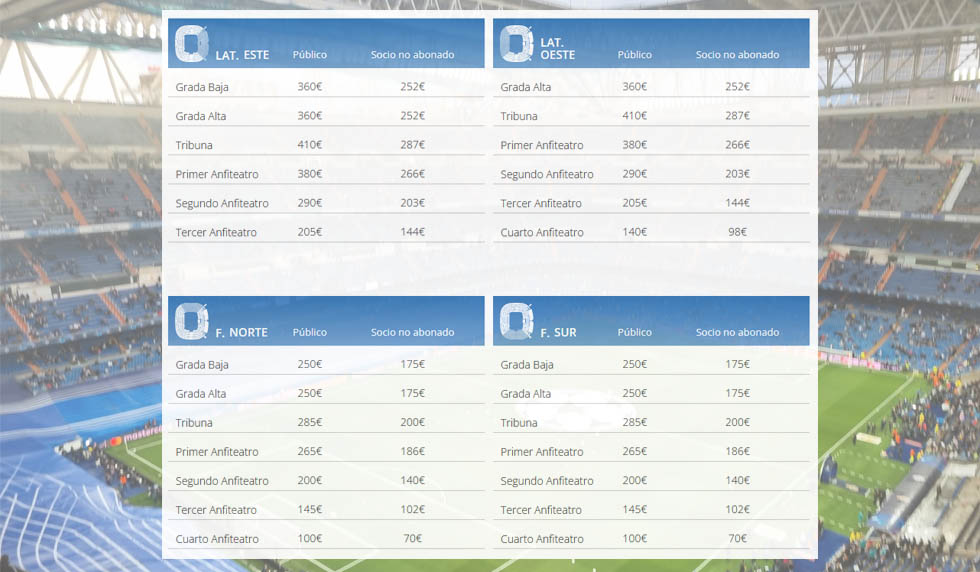Select Primer Anfiteatro label in F. SUR
The width and height of the screenshot is (980, 572).
click(542, 452)
